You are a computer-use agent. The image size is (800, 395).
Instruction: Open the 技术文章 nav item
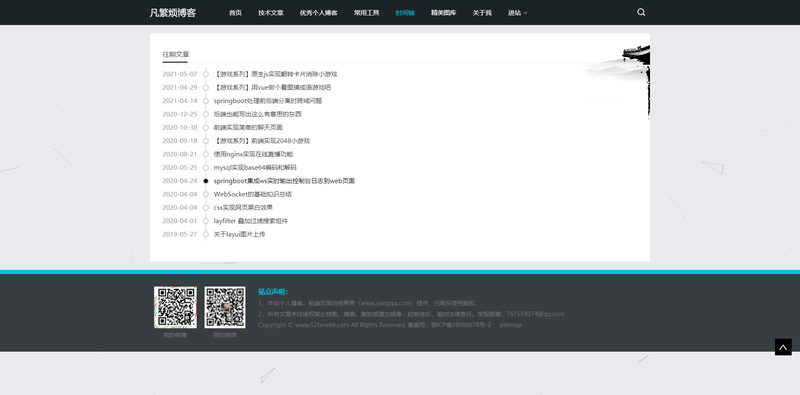tap(271, 13)
